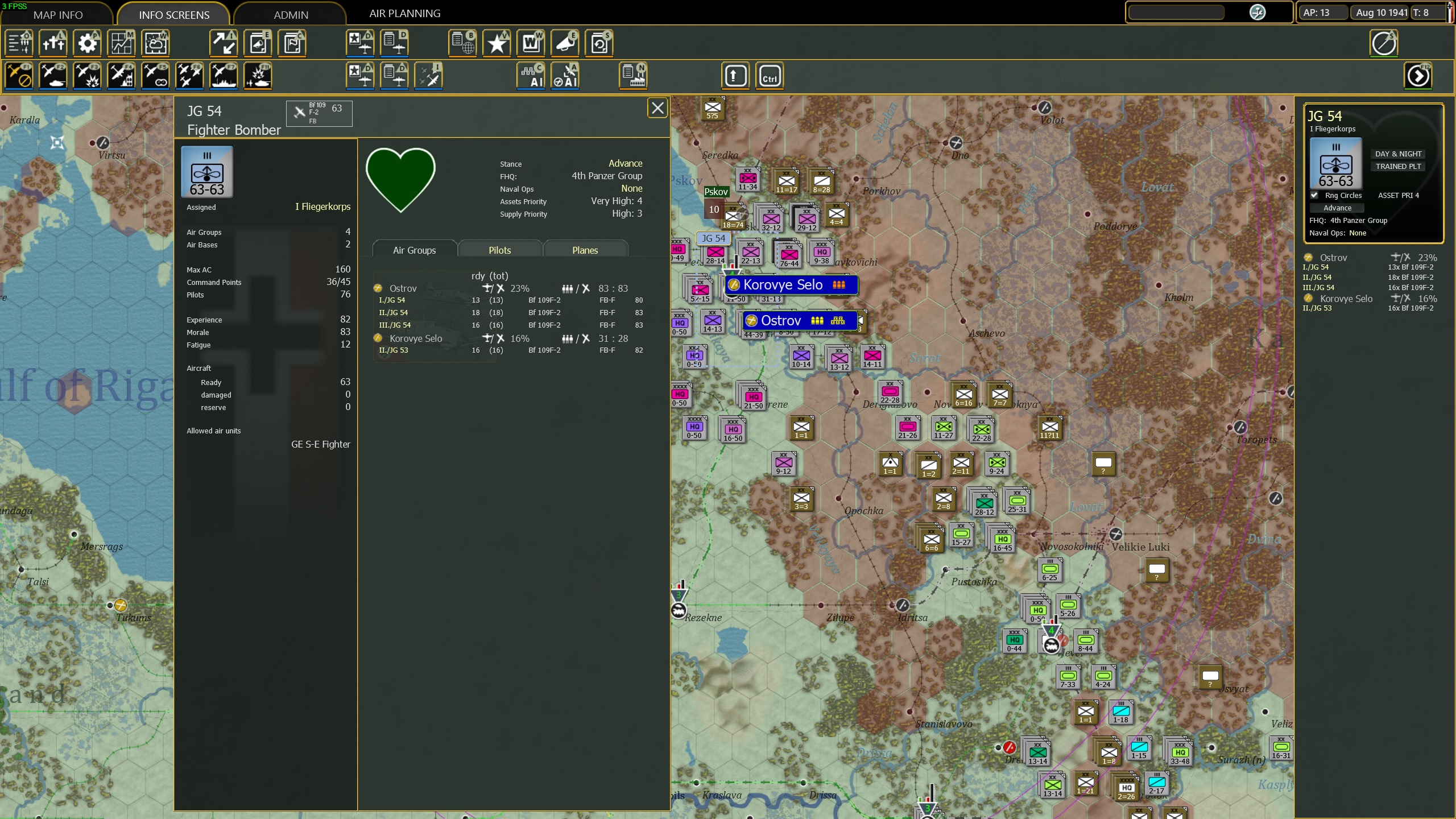Viewport: 1456px width, 819px height.
Task: Select III./JG 54 air group row
Action: [511, 325]
